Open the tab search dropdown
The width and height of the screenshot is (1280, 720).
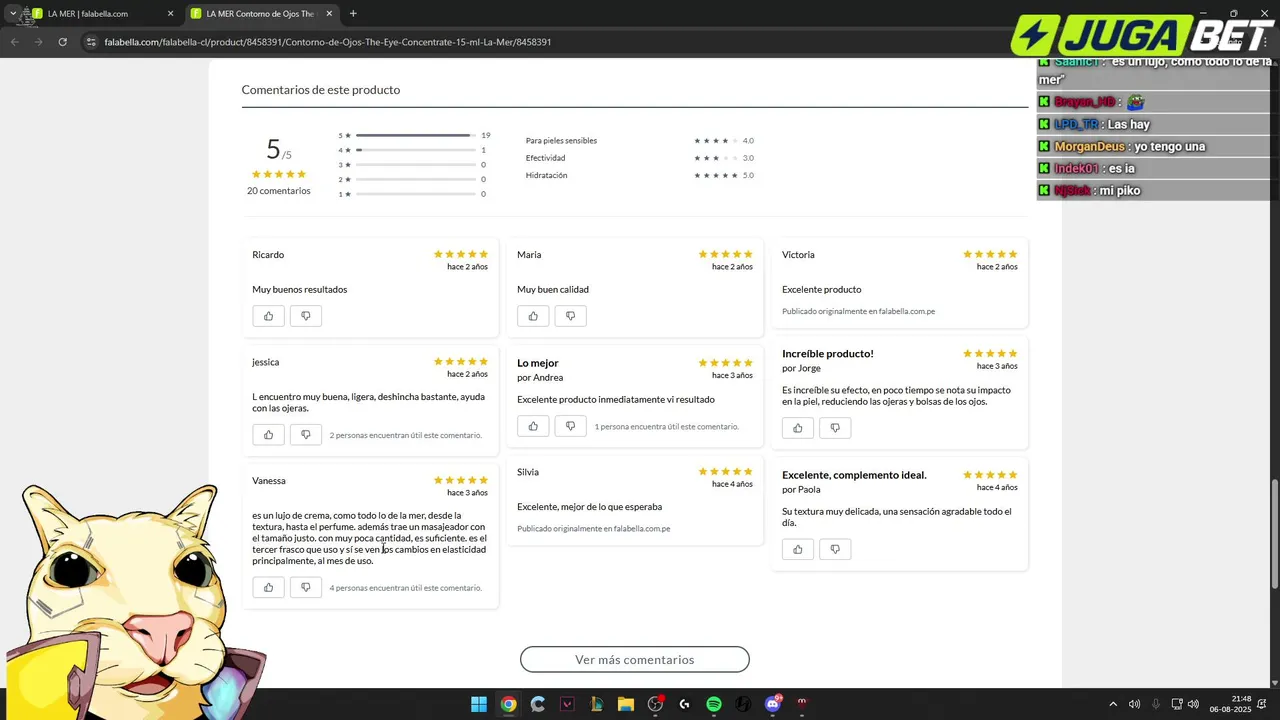(12, 14)
